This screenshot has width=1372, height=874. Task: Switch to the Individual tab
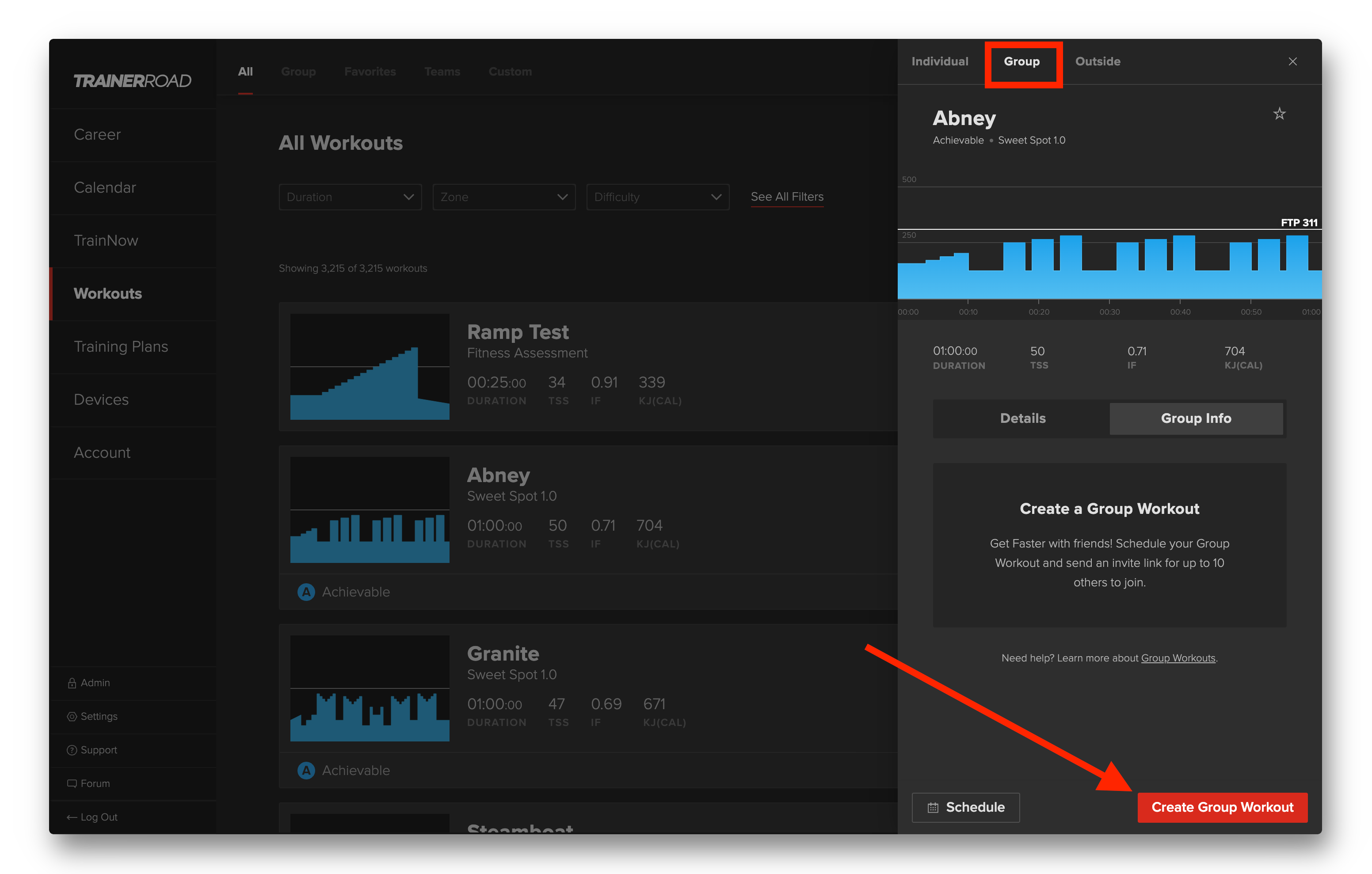(x=940, y=61)
